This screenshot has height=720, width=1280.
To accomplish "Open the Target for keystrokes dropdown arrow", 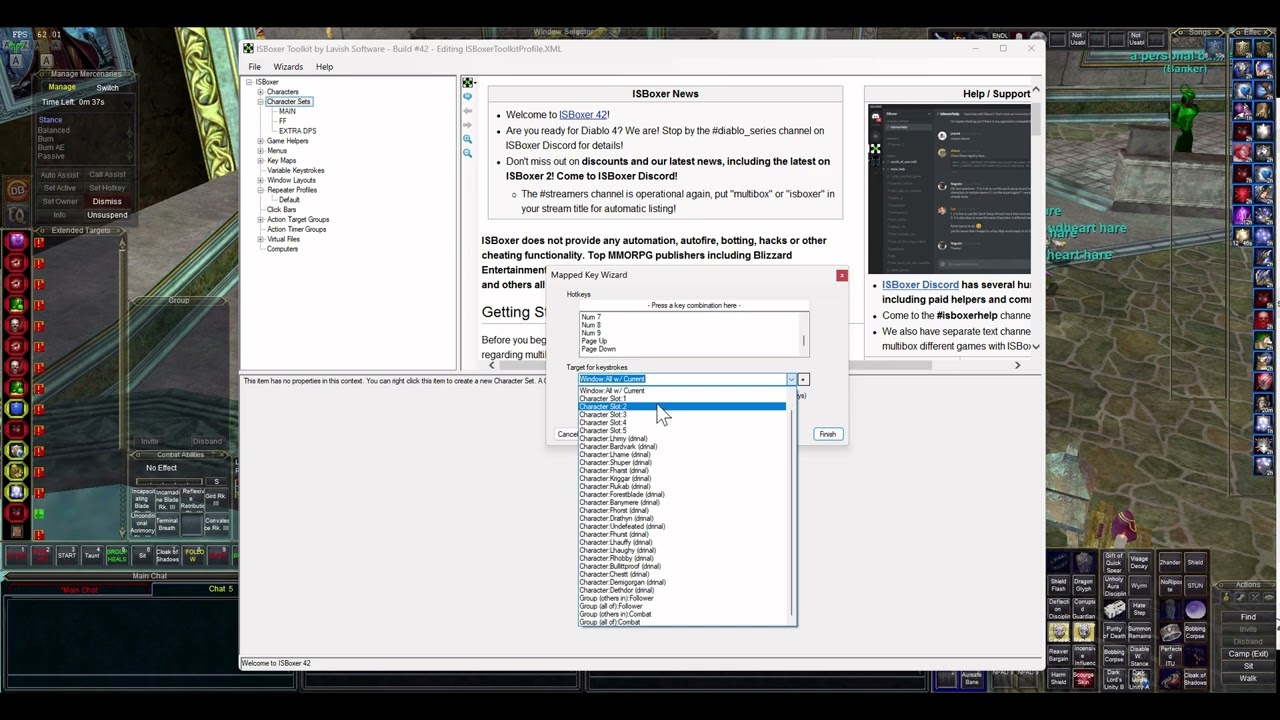I will coord(790,379).
